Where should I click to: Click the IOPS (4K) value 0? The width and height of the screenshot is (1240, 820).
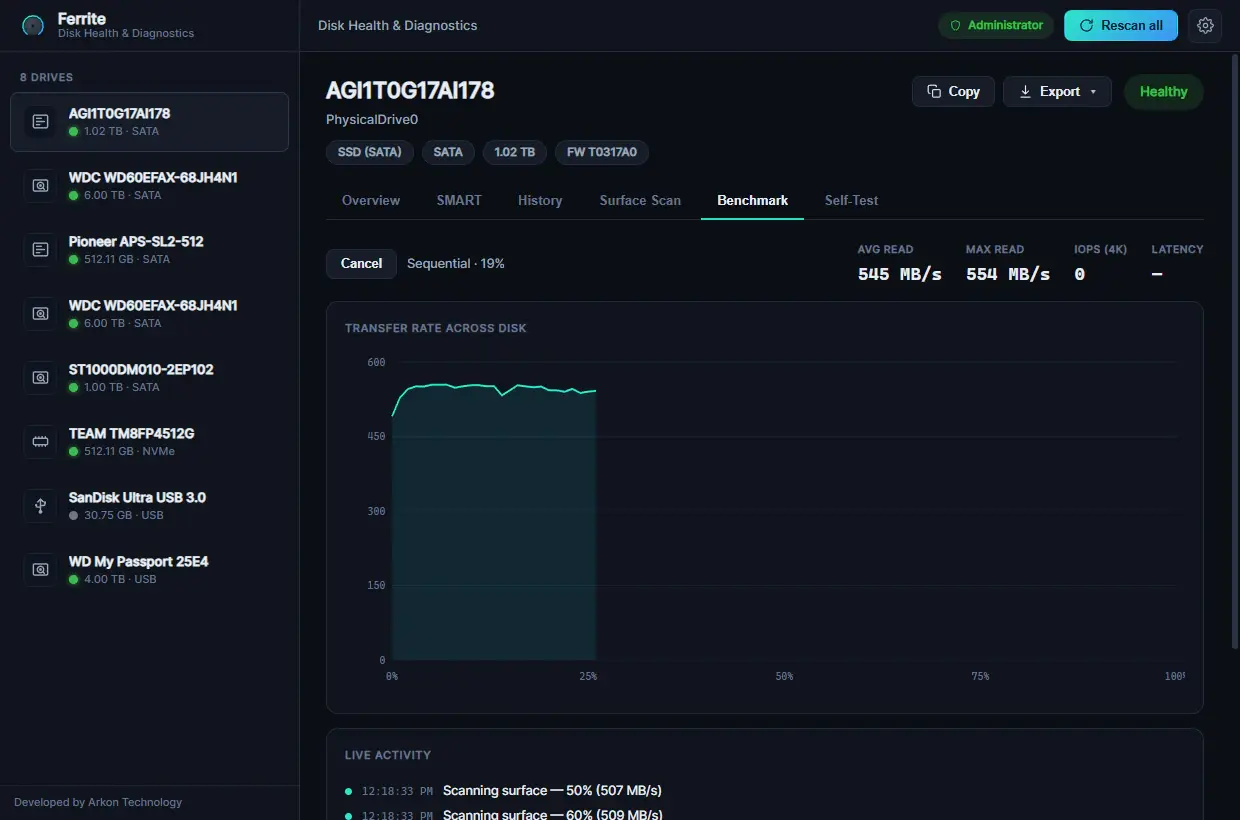(1079, 274)
